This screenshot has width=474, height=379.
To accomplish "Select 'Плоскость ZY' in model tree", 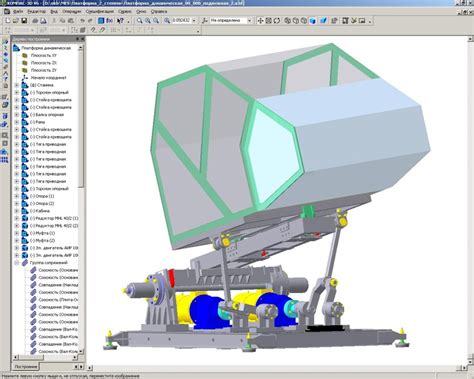I will pyautogui.click(x=44, y=70).
